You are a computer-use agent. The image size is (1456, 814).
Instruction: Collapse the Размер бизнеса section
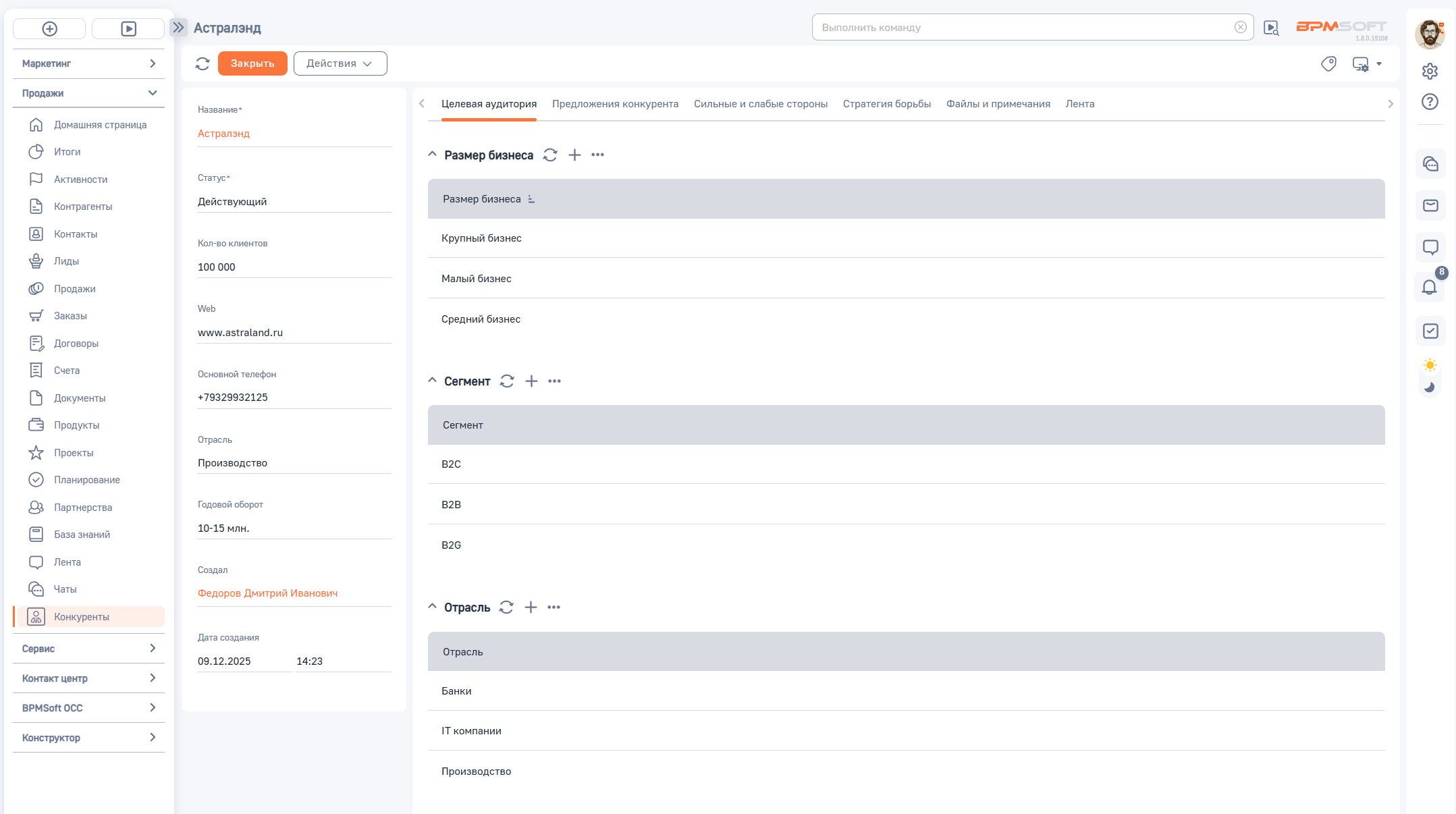point(433,155)
